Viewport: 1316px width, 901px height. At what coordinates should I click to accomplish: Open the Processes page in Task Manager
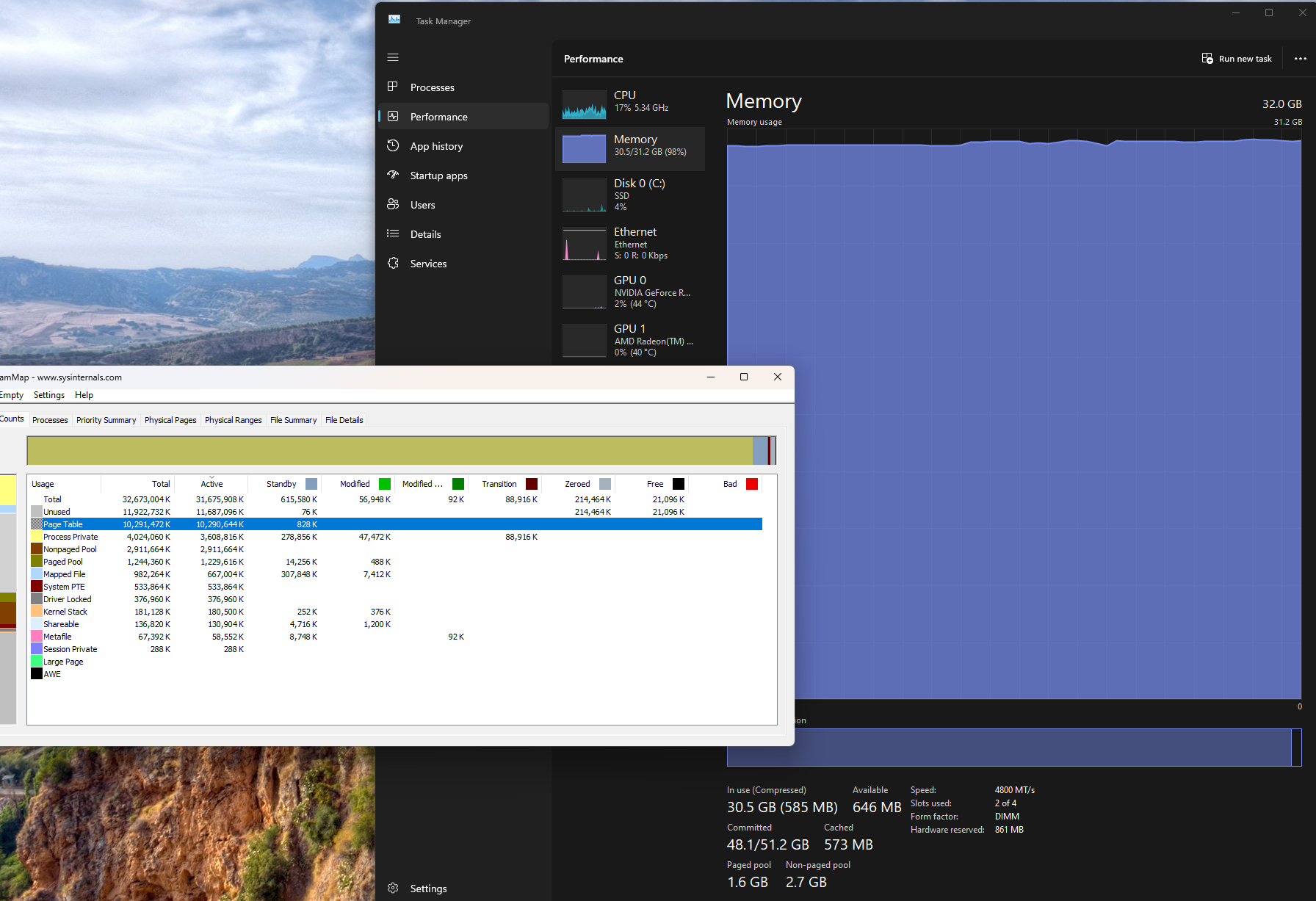(463, 87)
